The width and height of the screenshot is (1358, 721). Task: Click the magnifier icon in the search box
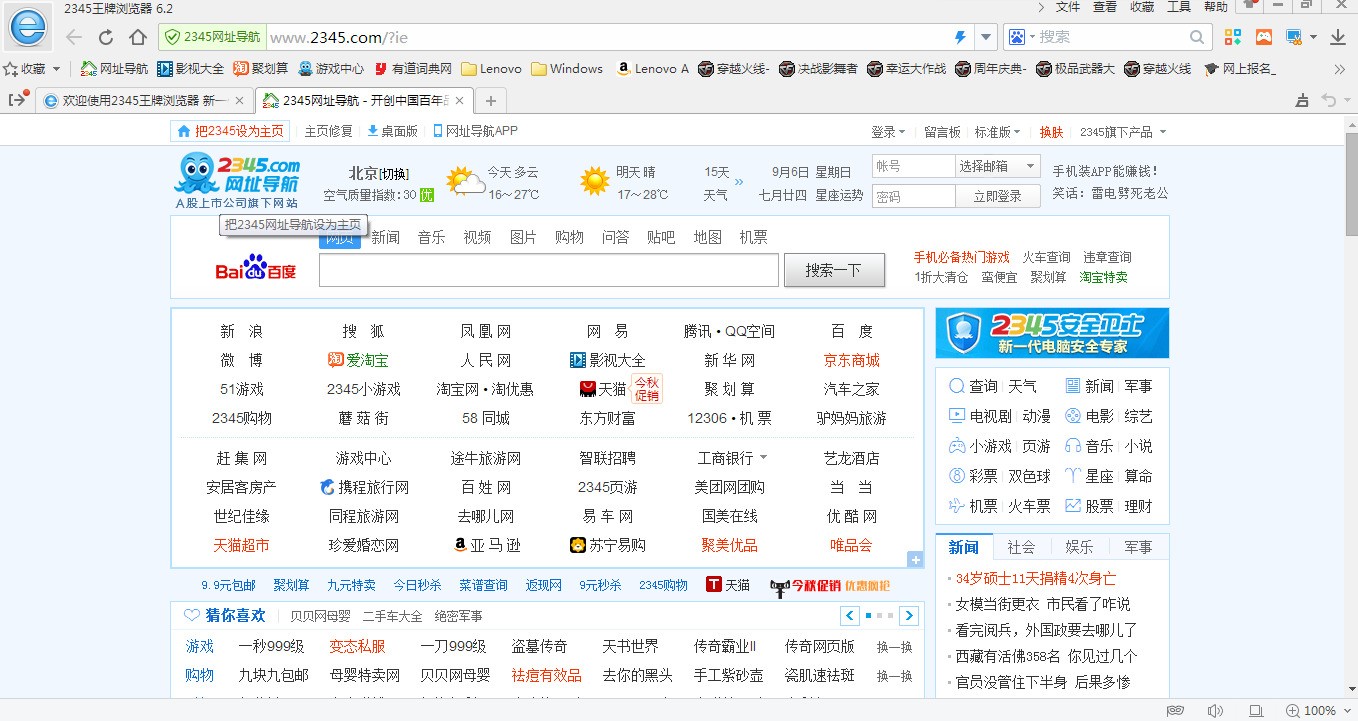pyautogui.click(x=1196, y=36)
